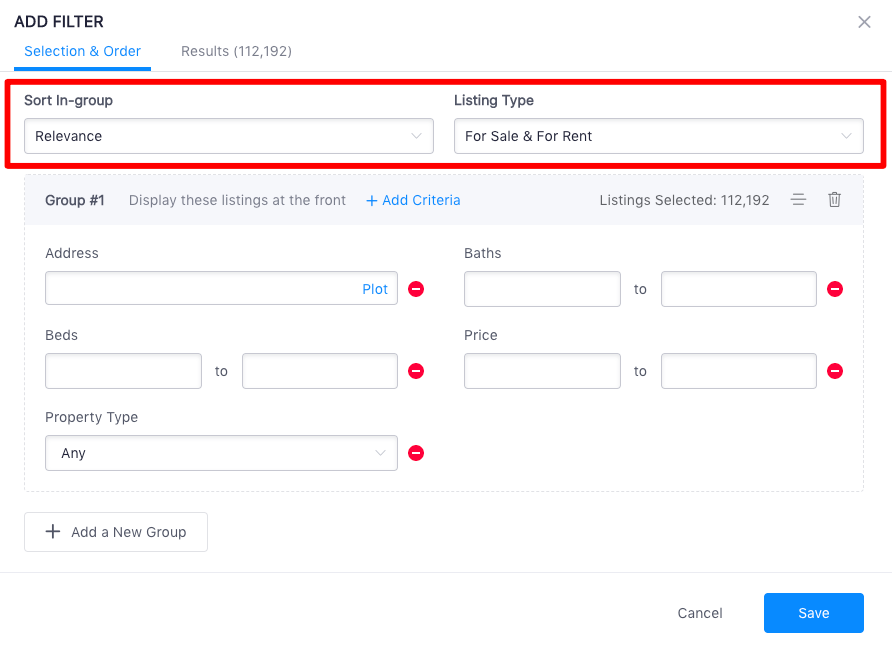Click the Plot link in Address field

pos(375,289)
